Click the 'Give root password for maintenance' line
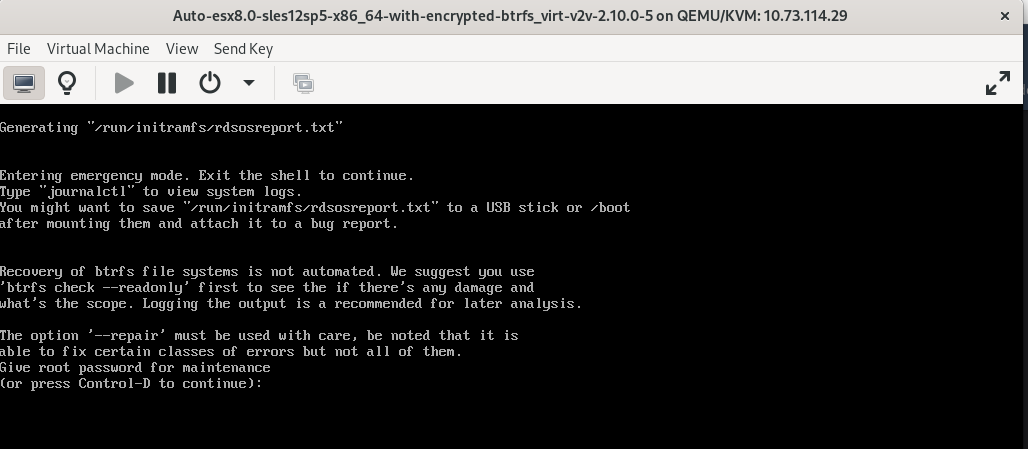Viewport: 1028px width, 449px height. pyautogui.click(x=135, y=368)
